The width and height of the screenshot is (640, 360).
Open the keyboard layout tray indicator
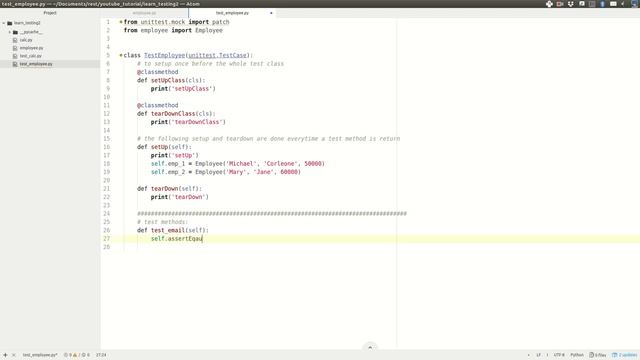[x=613, y=4]
